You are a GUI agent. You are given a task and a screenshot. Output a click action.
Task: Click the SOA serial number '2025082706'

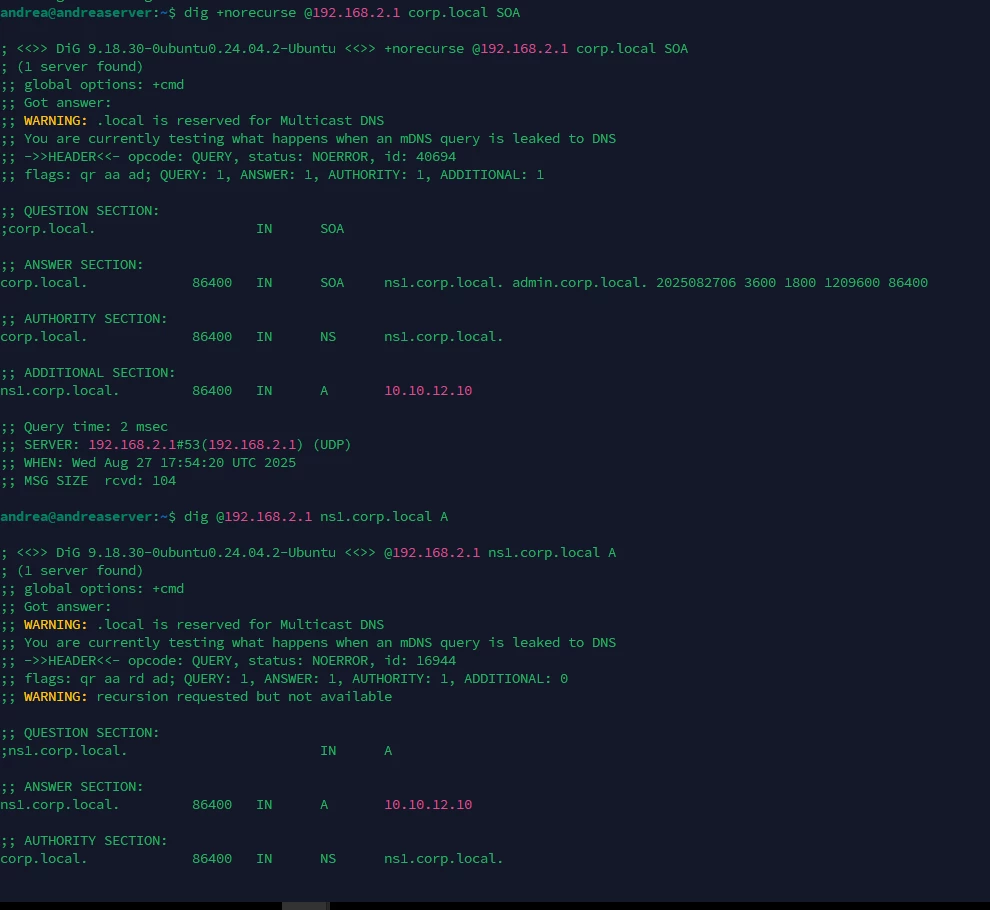pyautogui.click(x=696, y=282)
